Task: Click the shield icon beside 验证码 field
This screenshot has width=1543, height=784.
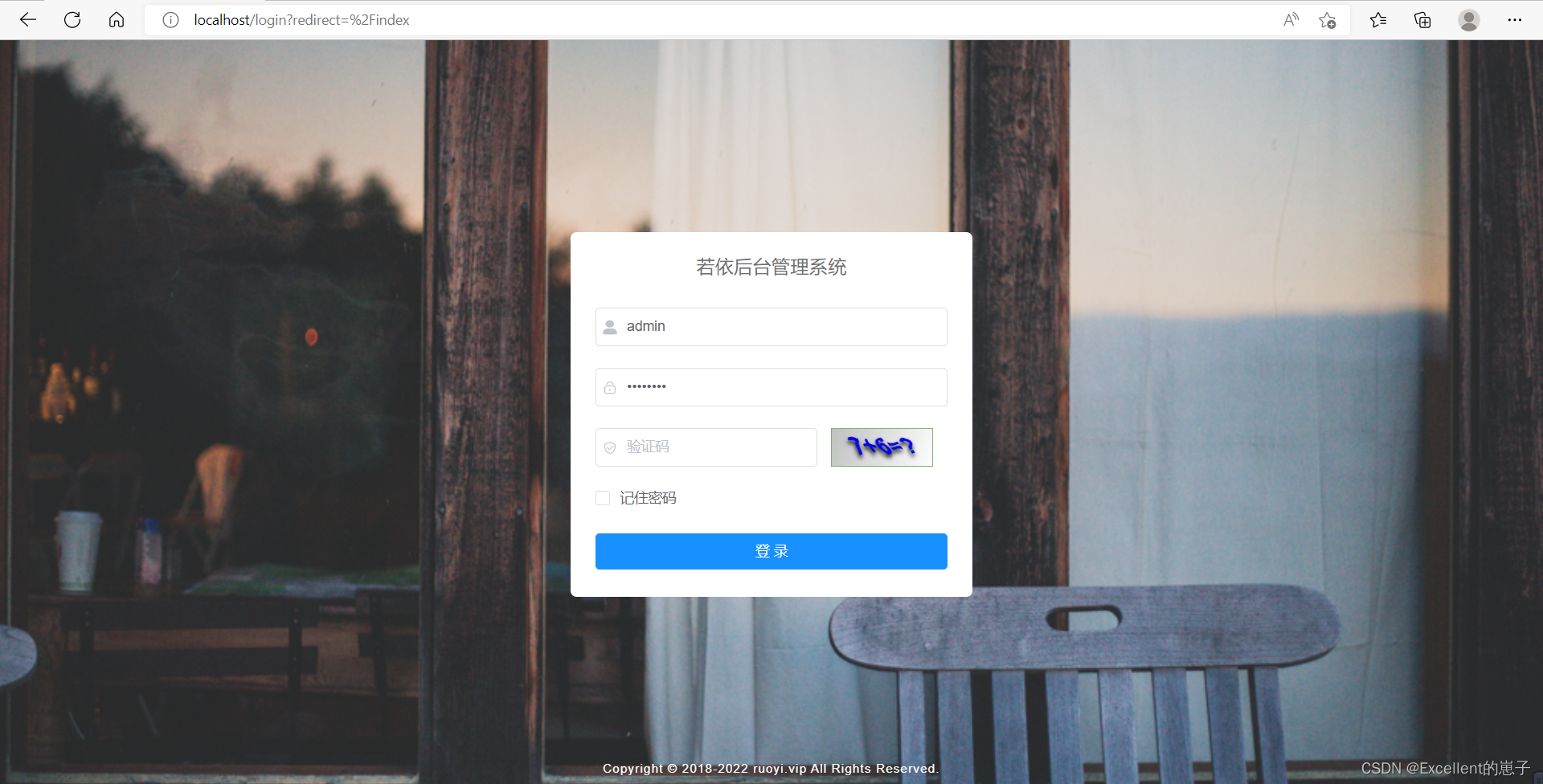Action: pyautogui.click(x=609, y=447)
